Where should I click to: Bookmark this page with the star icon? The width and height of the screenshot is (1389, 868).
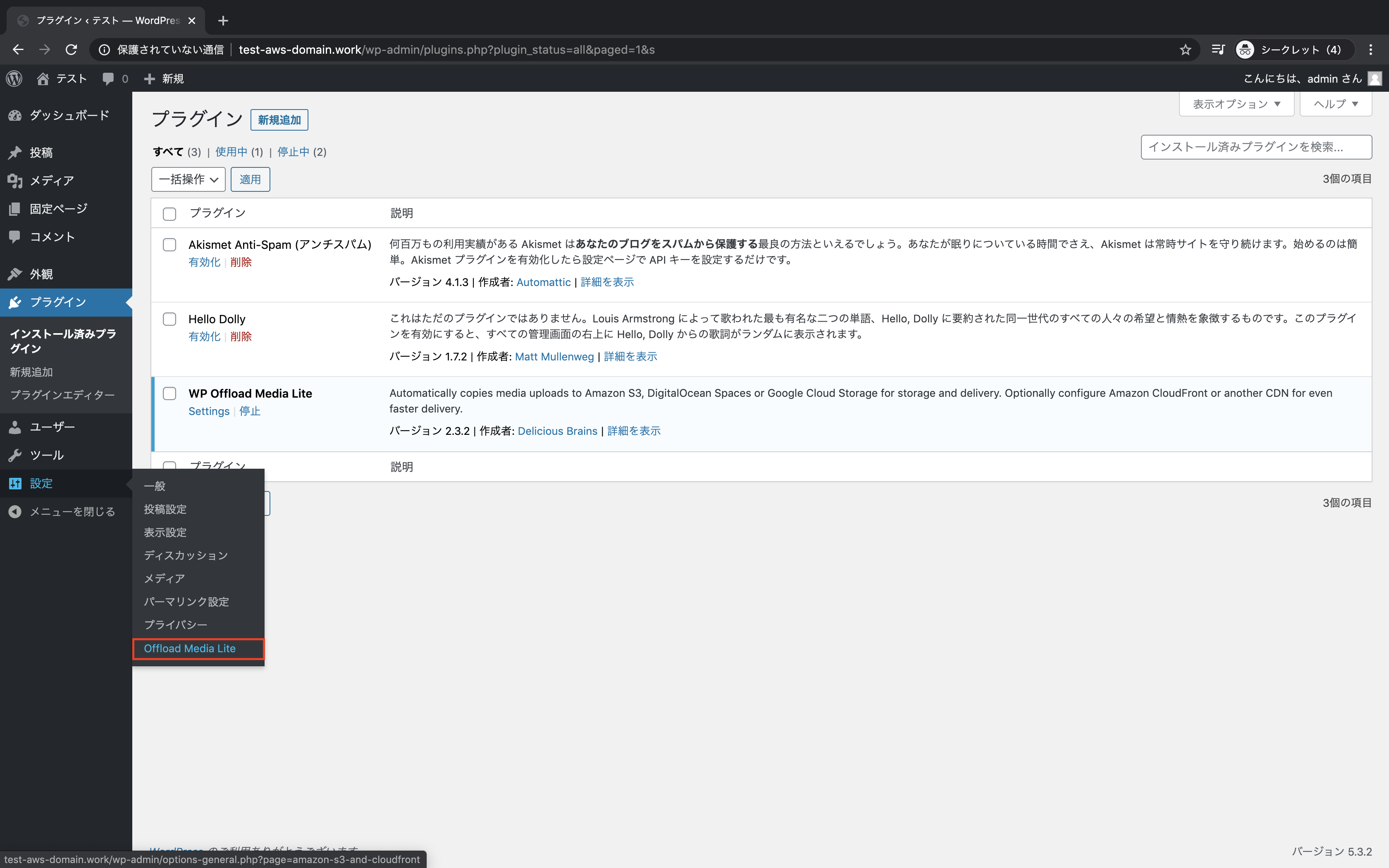[x=1185, y=50]
